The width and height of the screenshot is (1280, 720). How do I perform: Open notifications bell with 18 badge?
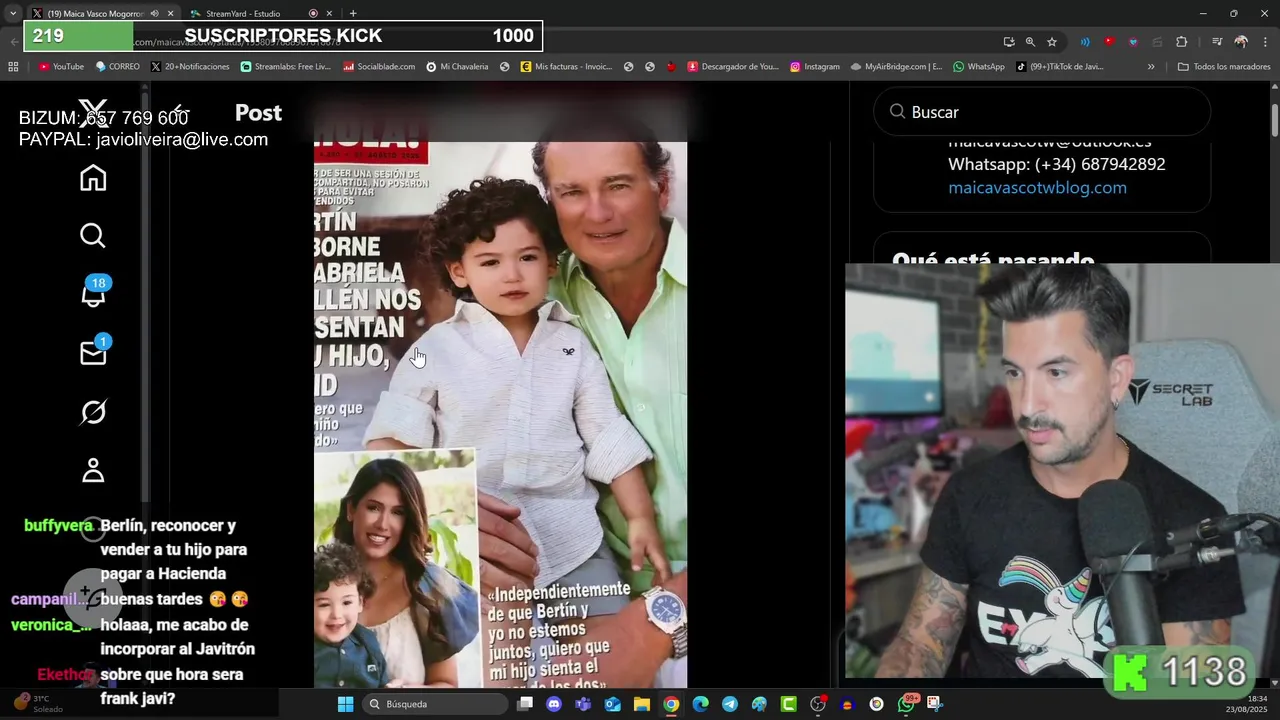click(93, 293)
